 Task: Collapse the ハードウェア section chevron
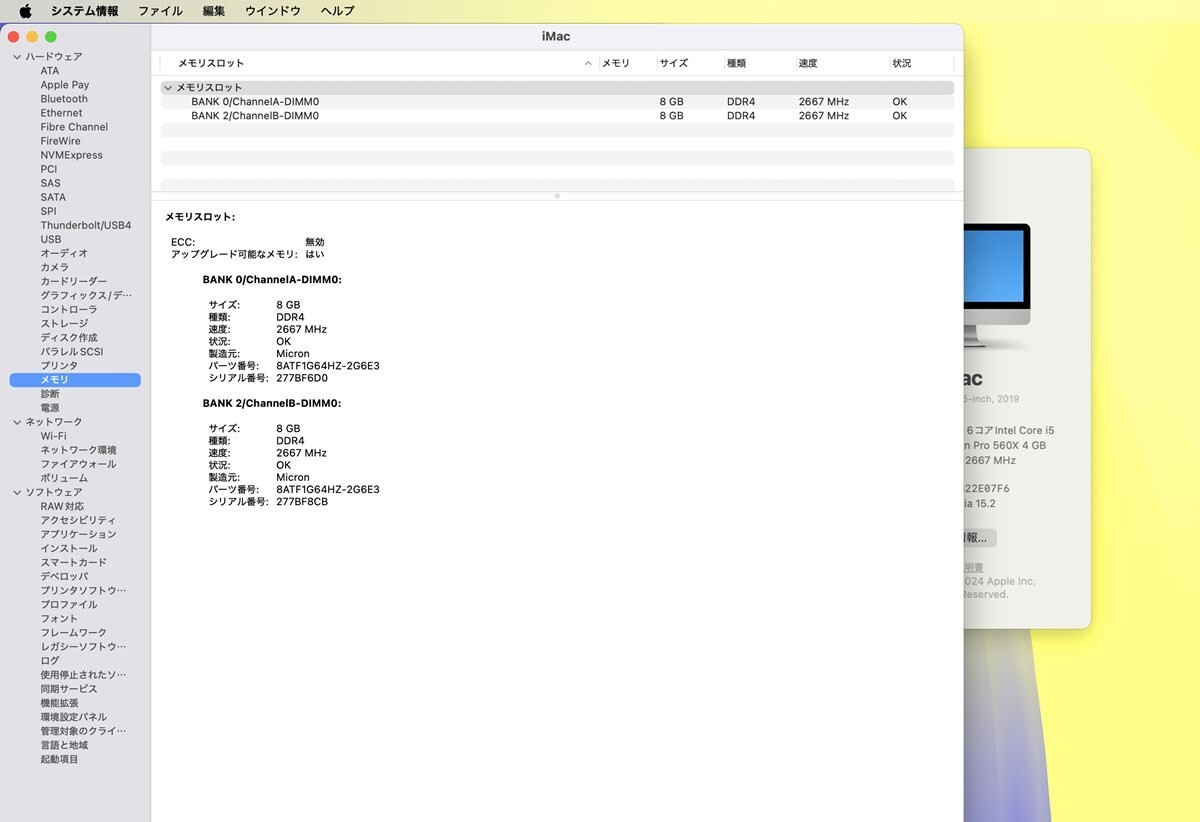[x=17, y=57]
